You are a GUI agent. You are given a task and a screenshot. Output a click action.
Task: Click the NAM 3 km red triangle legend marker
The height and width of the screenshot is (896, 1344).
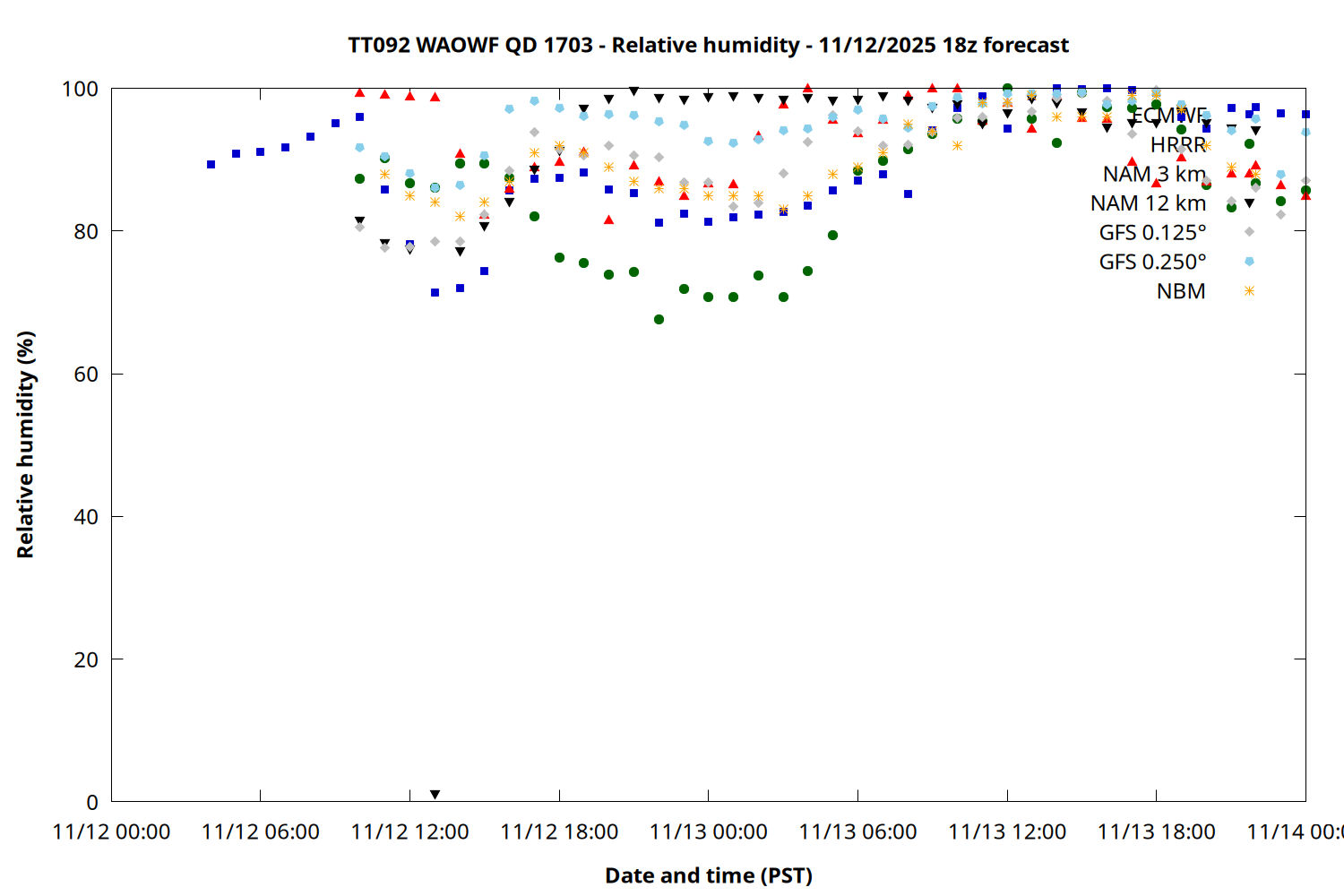click(1249, 173)
